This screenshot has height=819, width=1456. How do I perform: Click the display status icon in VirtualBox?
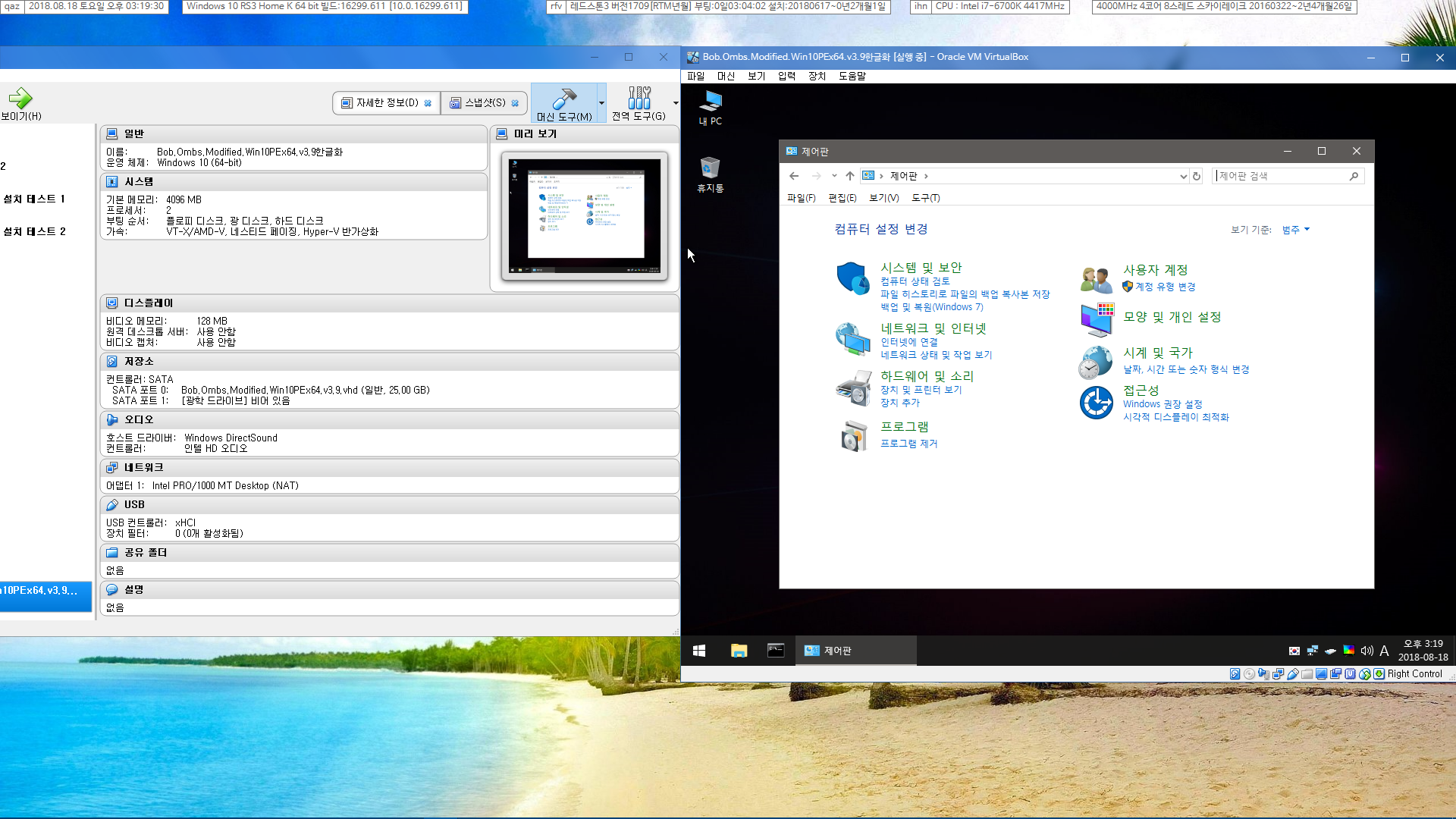tap(1321, 674)
